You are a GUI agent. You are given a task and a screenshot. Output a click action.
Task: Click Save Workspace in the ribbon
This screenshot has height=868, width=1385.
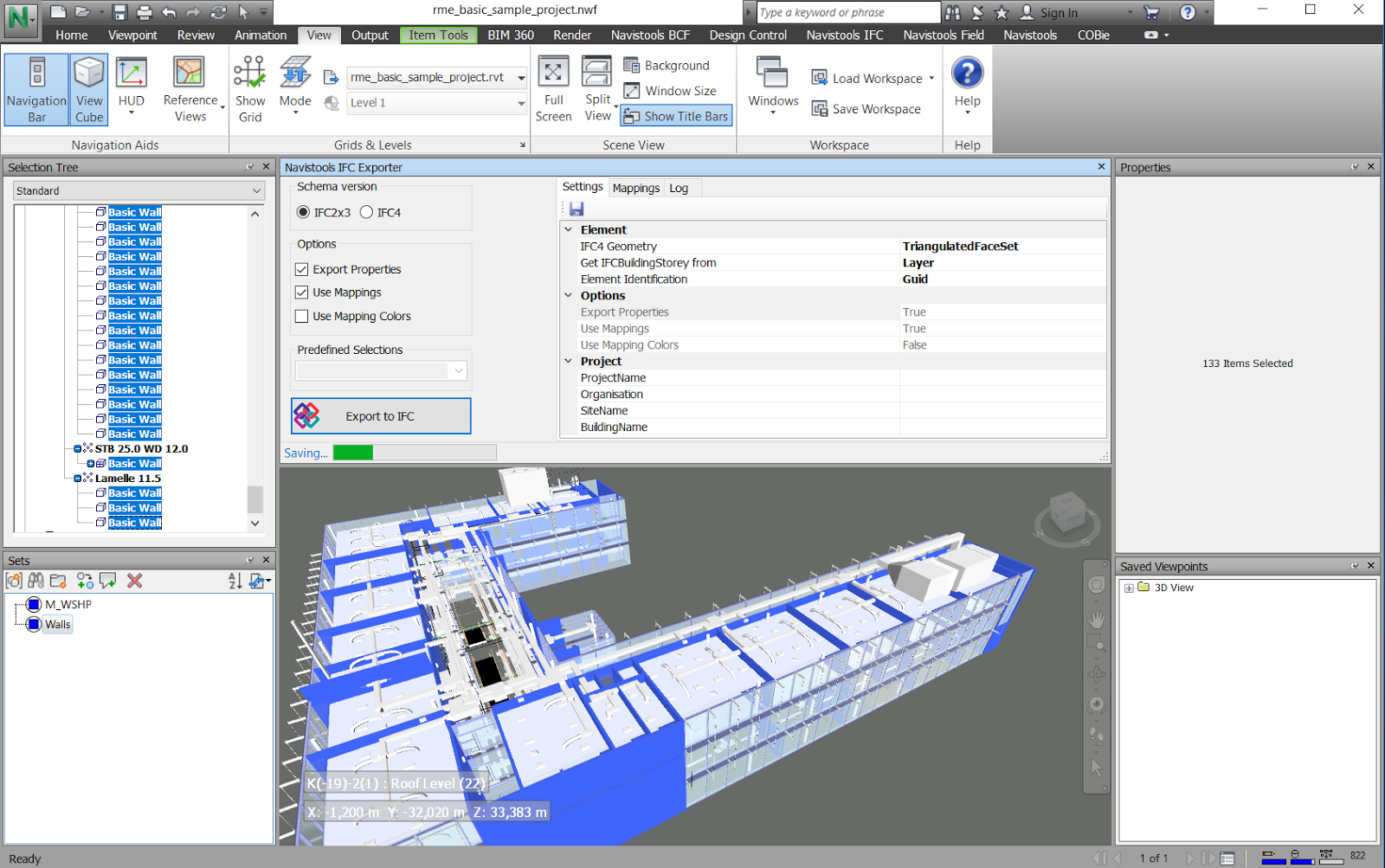point(866,109)
